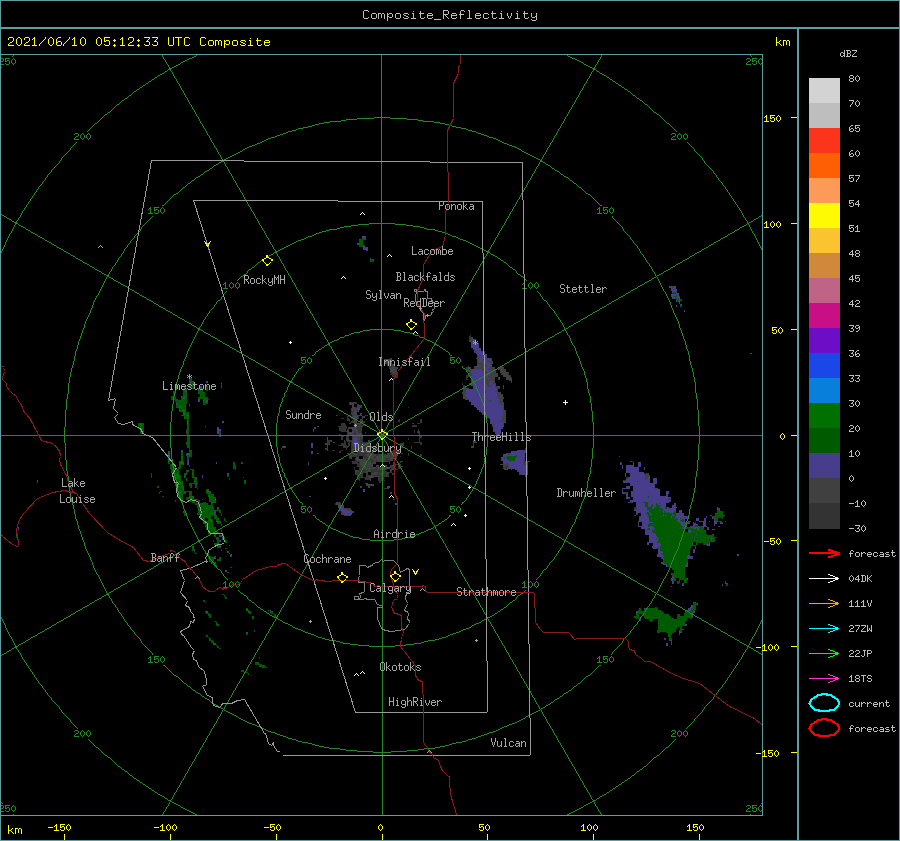Click the Lacombe city label
This screenshot has width=900, height=841.
[432, 251]
